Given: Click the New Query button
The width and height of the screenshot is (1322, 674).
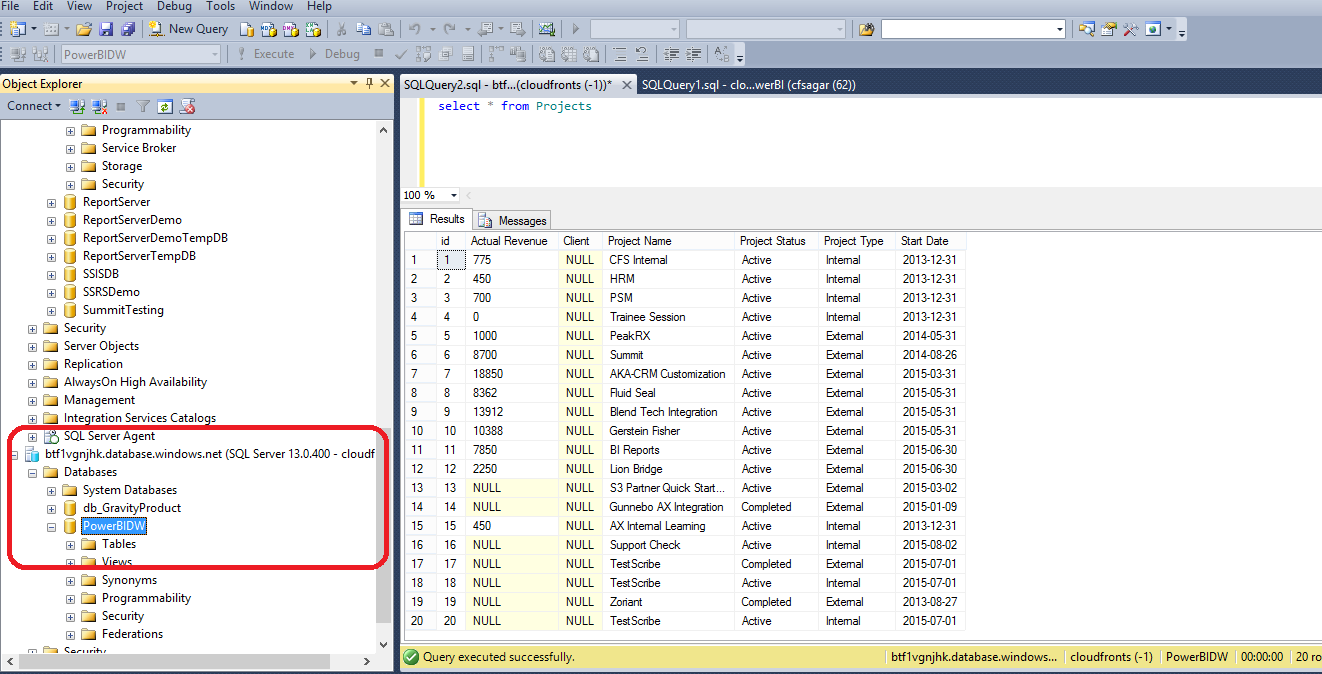Looking at the screenshot, I should 190,29.
